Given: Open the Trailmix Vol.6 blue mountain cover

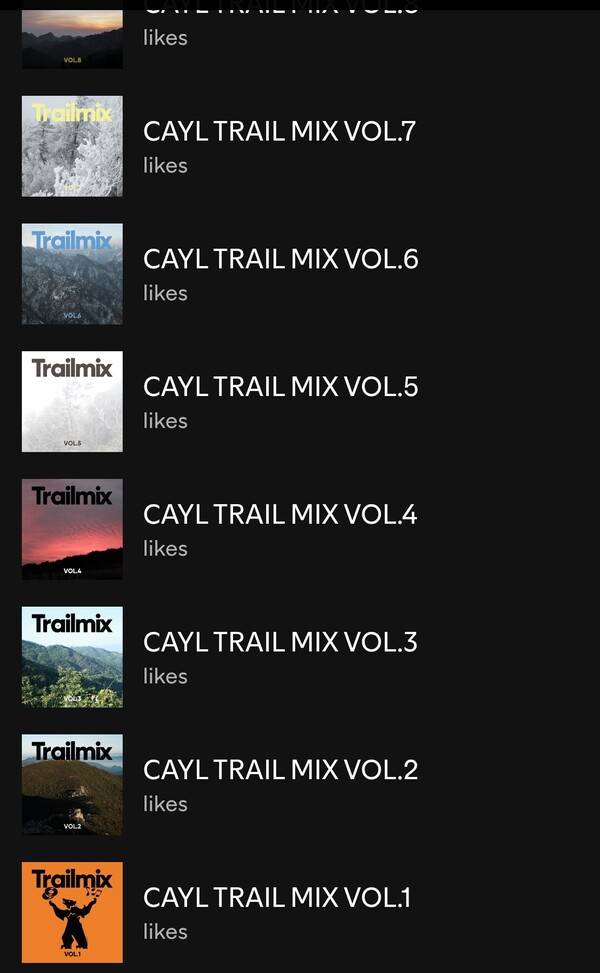Looking at the screenshot, I should point(72,274).
